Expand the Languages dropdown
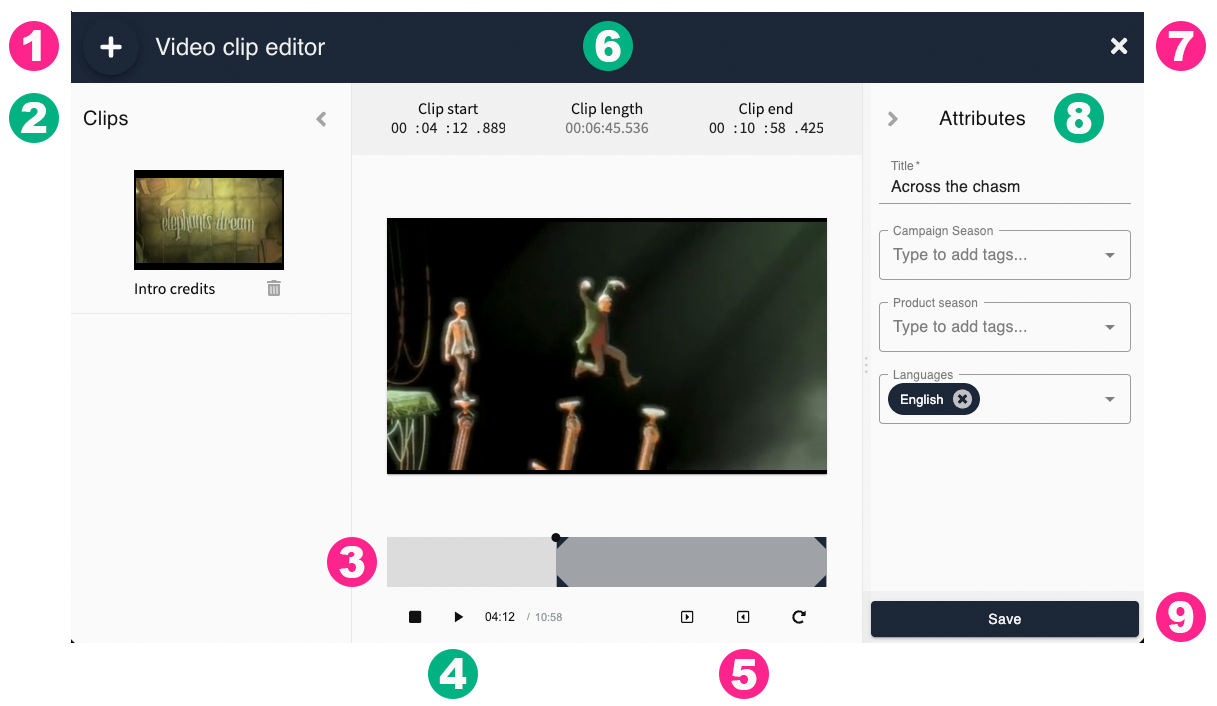Screen dimensions: 1217x706 coord(1109,399)
